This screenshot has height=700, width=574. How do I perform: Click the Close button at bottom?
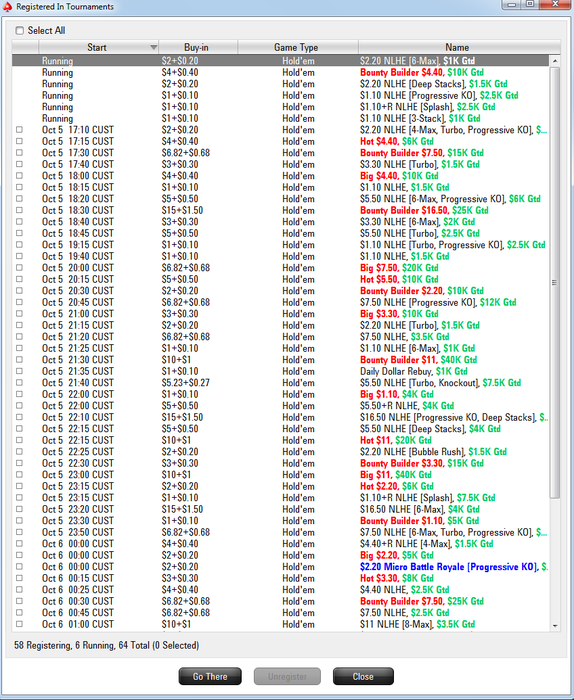click(363, 676)
